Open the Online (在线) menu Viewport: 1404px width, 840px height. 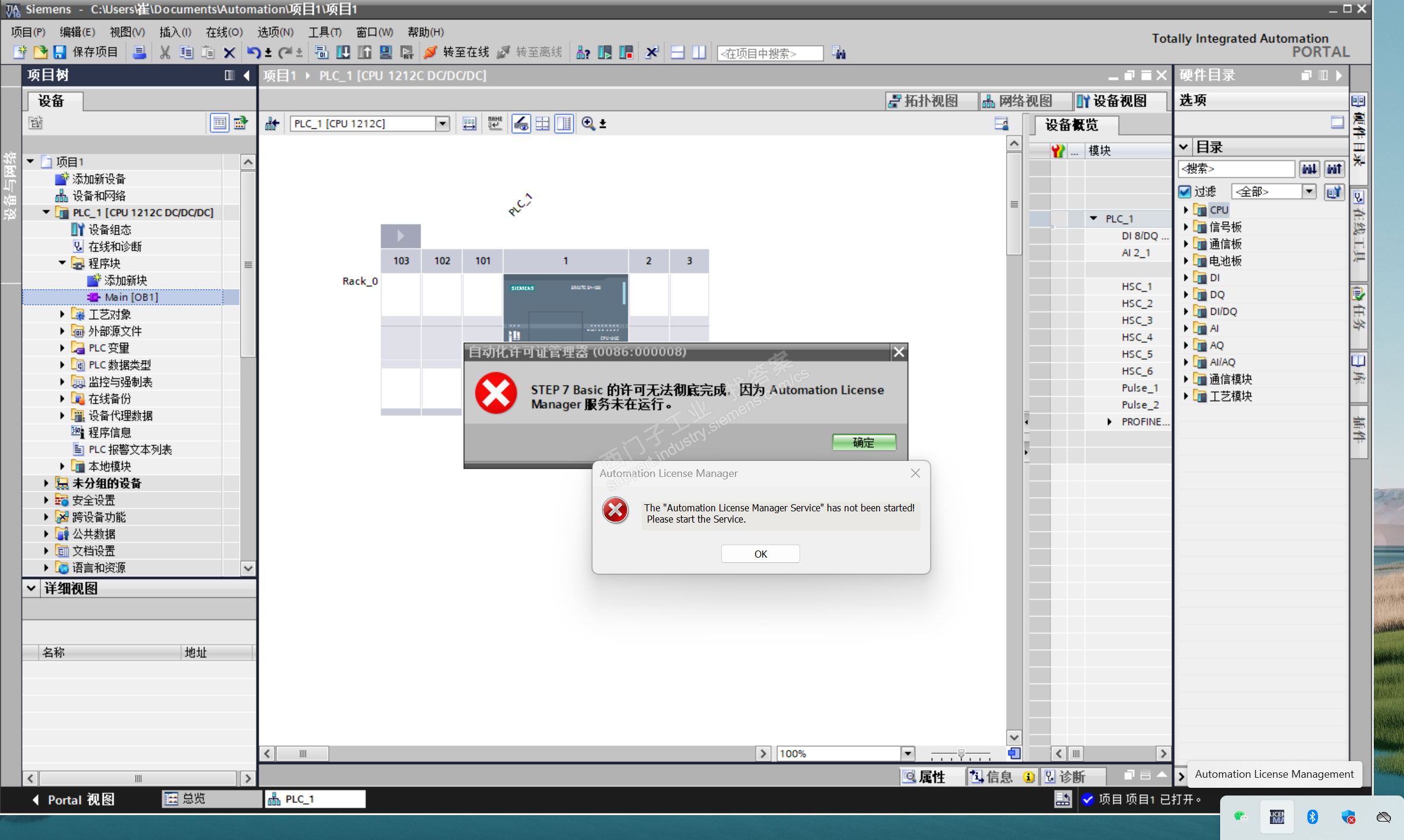[x=224, y=32]
